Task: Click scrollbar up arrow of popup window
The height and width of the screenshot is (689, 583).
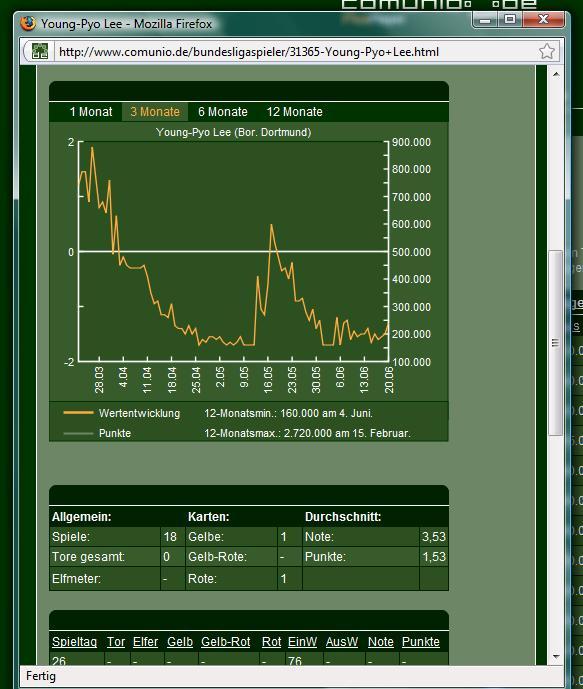Action: 556,74
